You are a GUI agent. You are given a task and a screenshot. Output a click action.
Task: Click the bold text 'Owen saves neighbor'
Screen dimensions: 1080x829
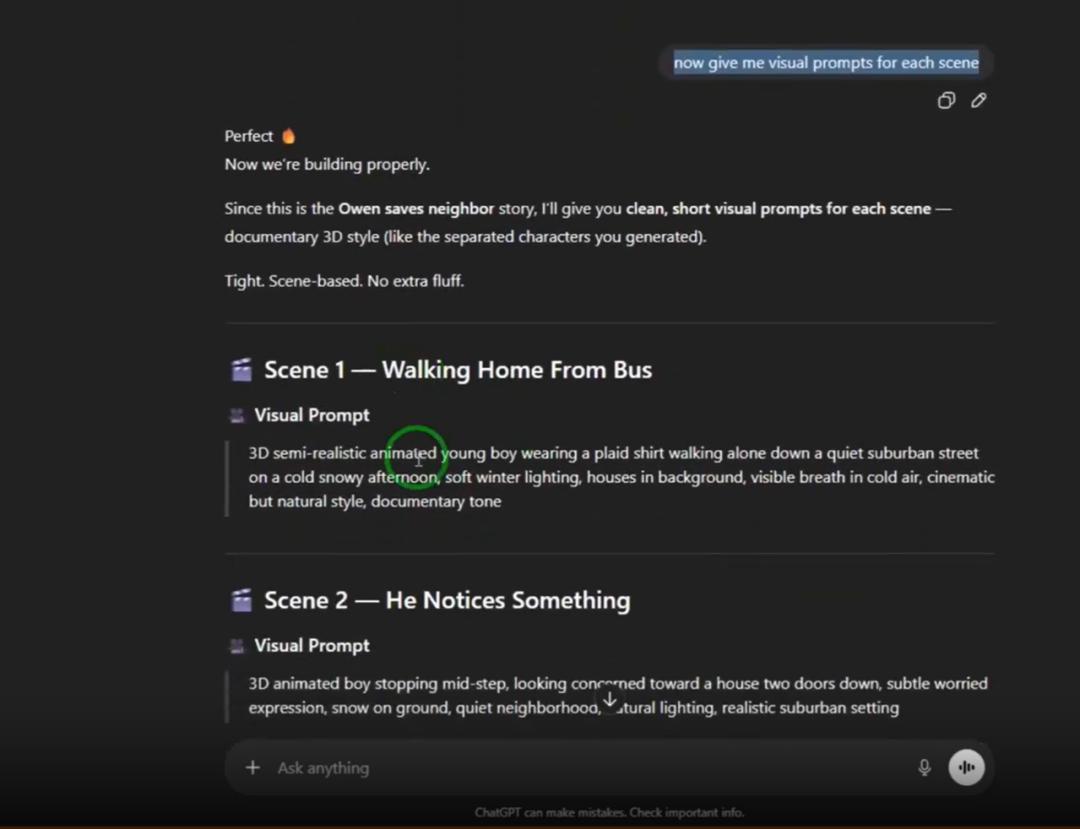pyautogui.click(x=416, y=209)
